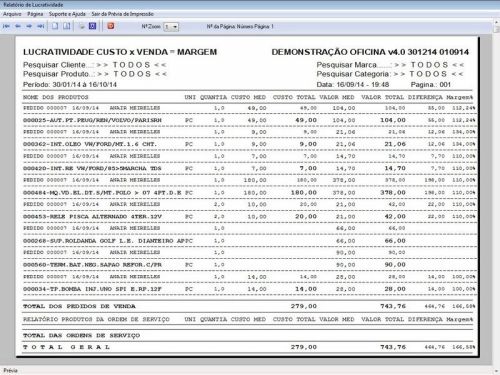Click the blue save icon
This screenshot has width=500, height=375.
pyautogui.click(x=93, y=26)
